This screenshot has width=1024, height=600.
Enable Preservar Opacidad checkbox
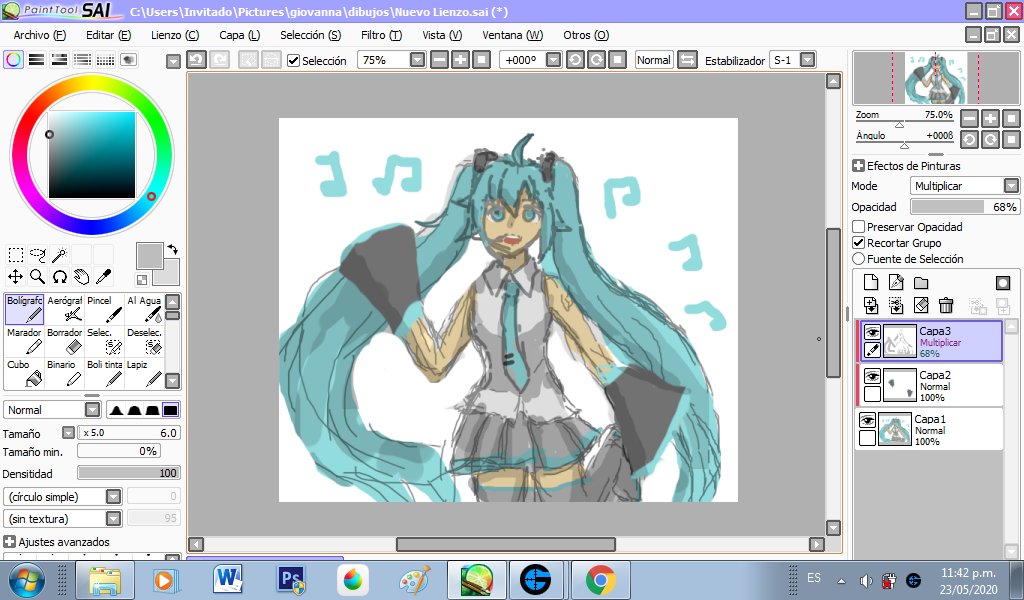pos(859,227)
